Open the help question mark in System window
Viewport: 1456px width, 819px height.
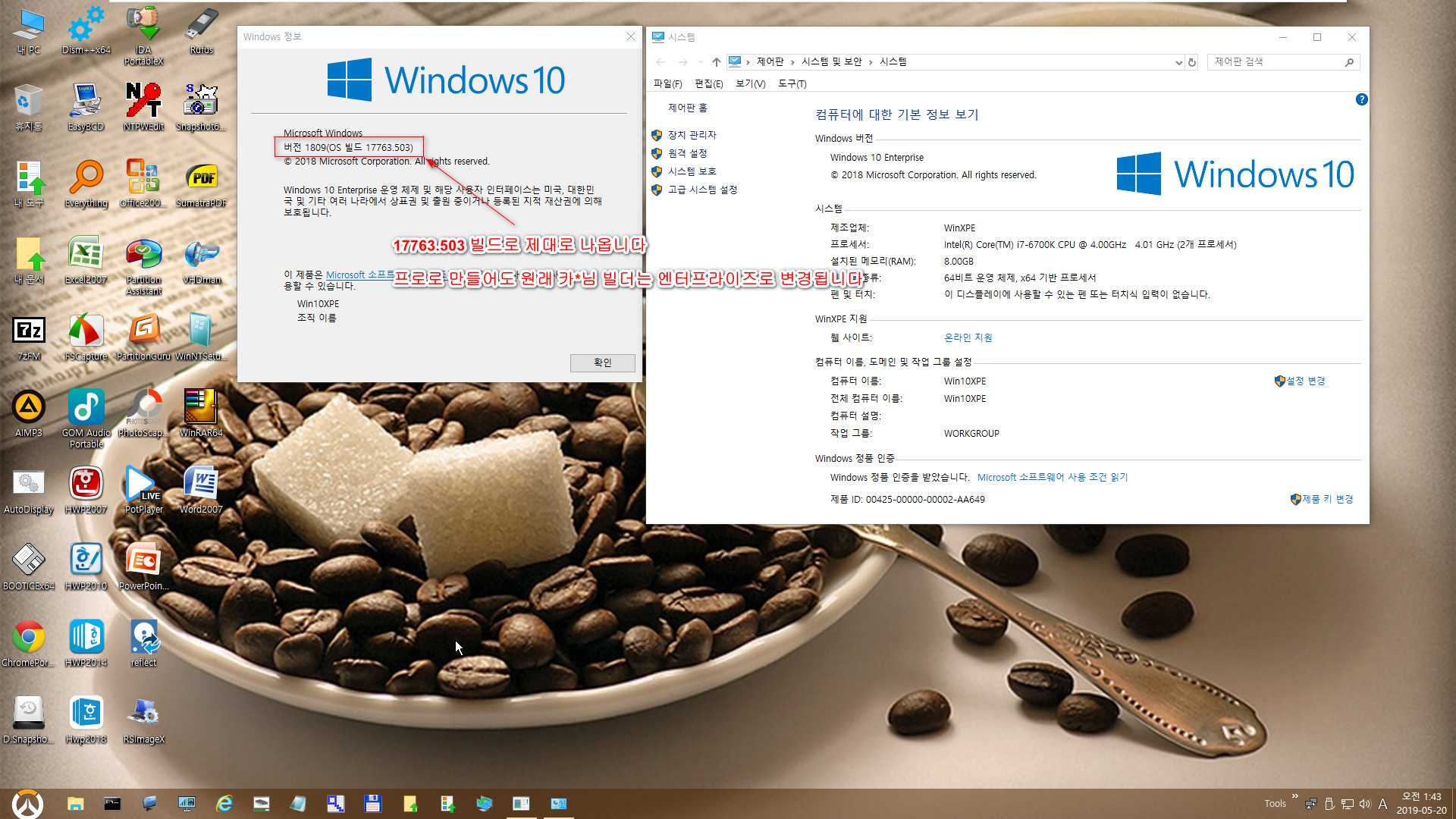pos(1361,99)
